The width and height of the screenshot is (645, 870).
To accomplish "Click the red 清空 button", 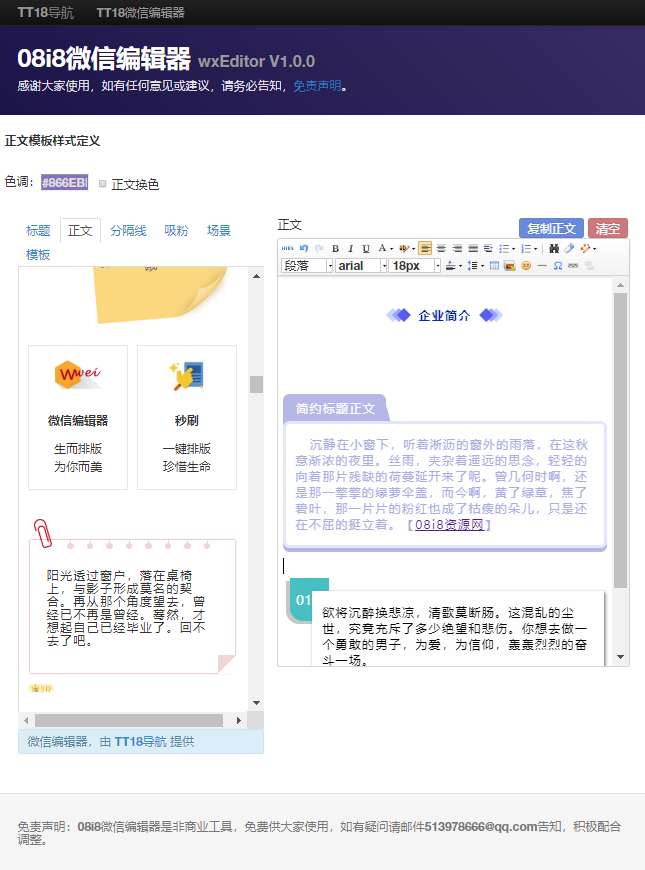I will coord(608,228).
